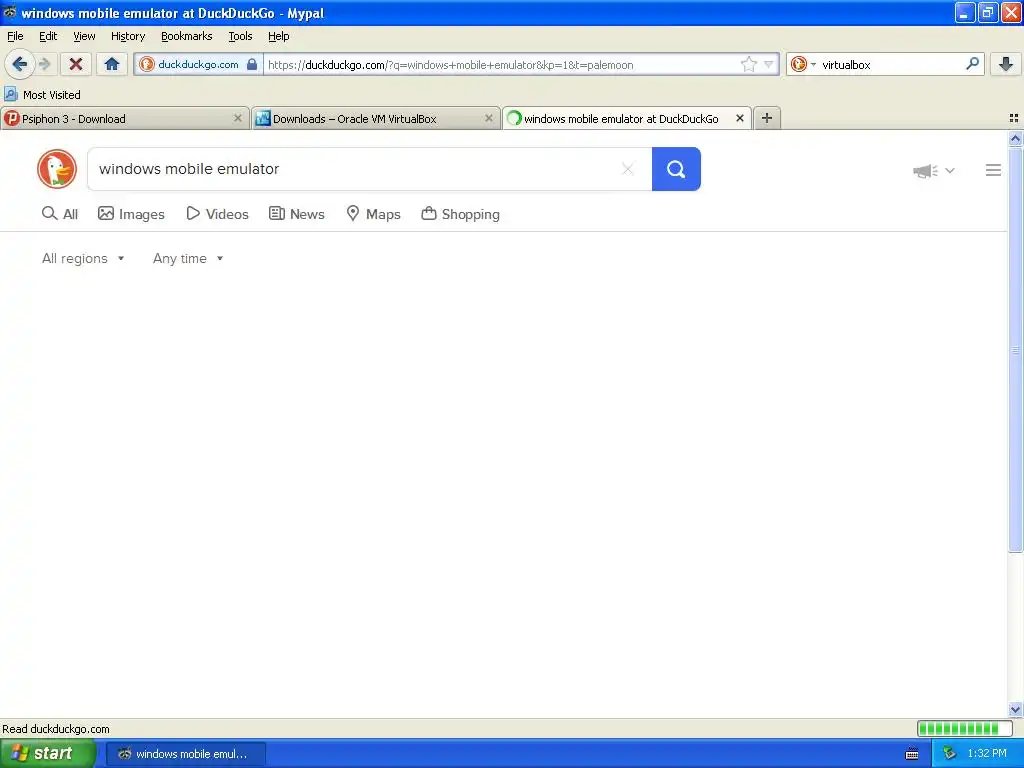This screenshot has width=1024, height=768.
Task: Close the Oracle VM VirtualBox tab
Action: (488, 118)
